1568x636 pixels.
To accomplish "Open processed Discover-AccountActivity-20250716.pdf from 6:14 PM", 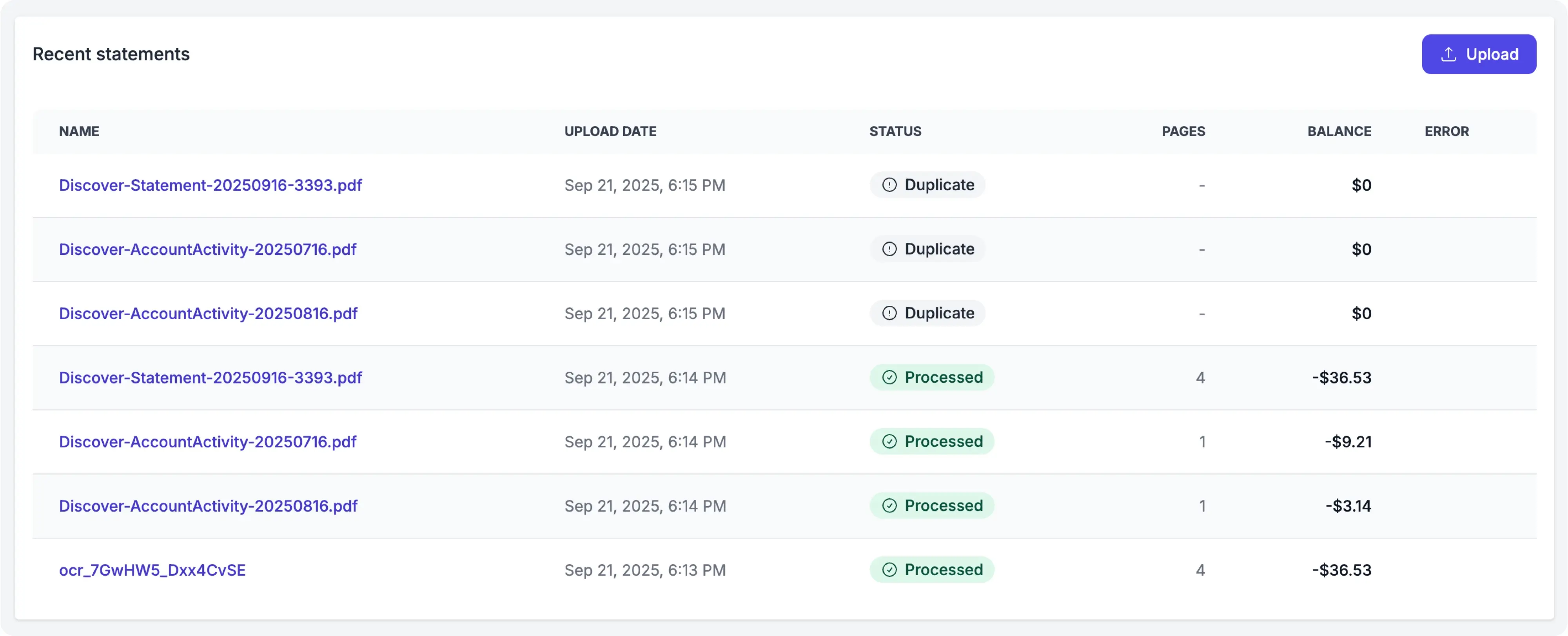I will (208, 442).
